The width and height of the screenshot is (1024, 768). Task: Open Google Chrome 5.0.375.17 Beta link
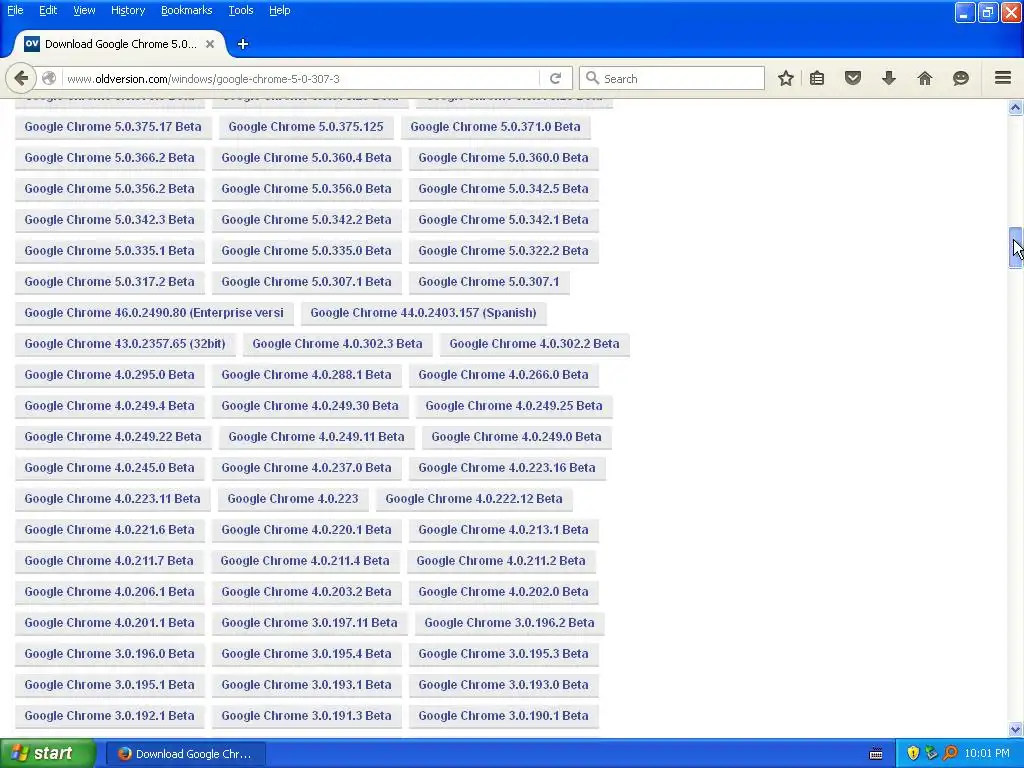(113, 127)
